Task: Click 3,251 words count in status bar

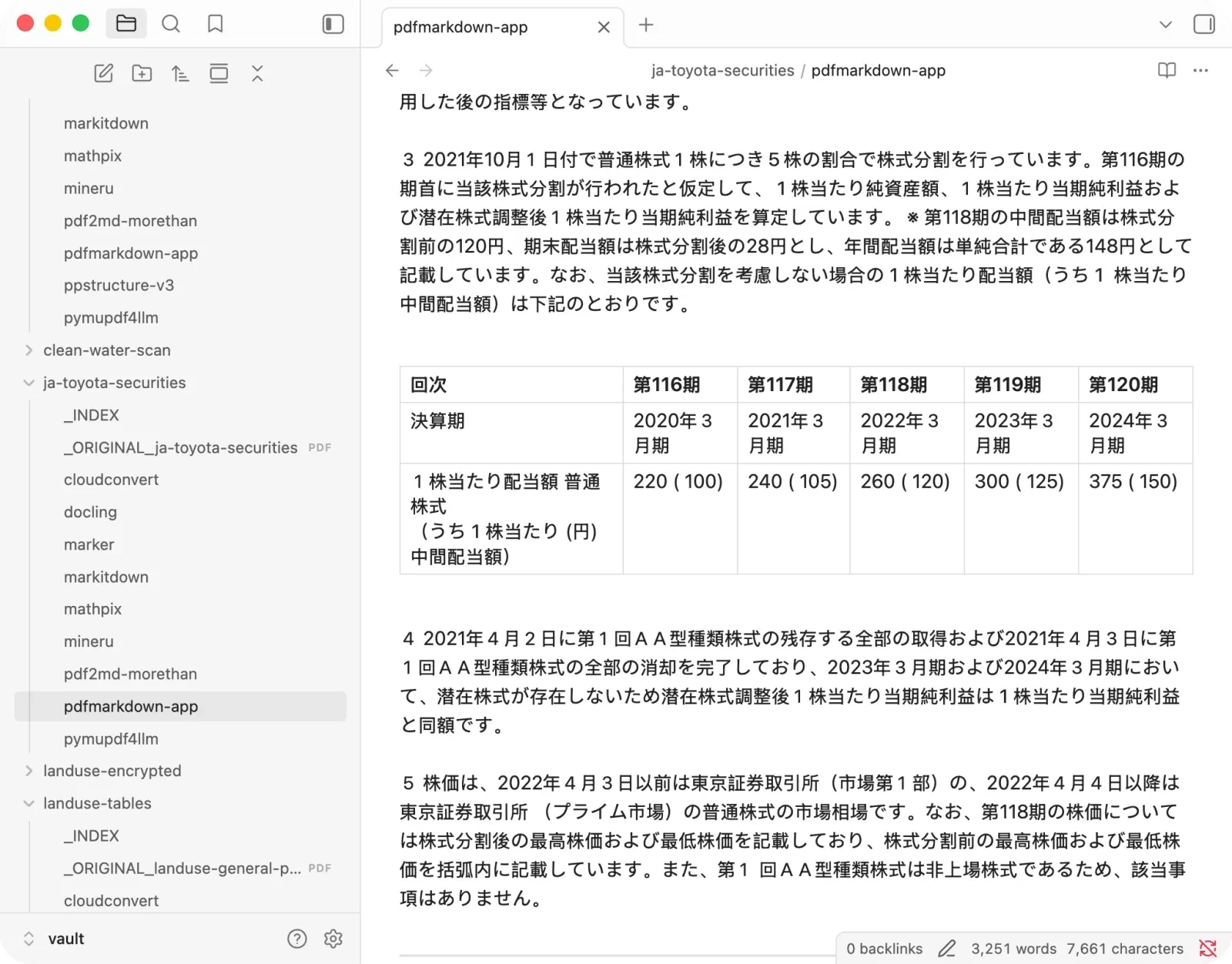Action: pos(1013,949)
